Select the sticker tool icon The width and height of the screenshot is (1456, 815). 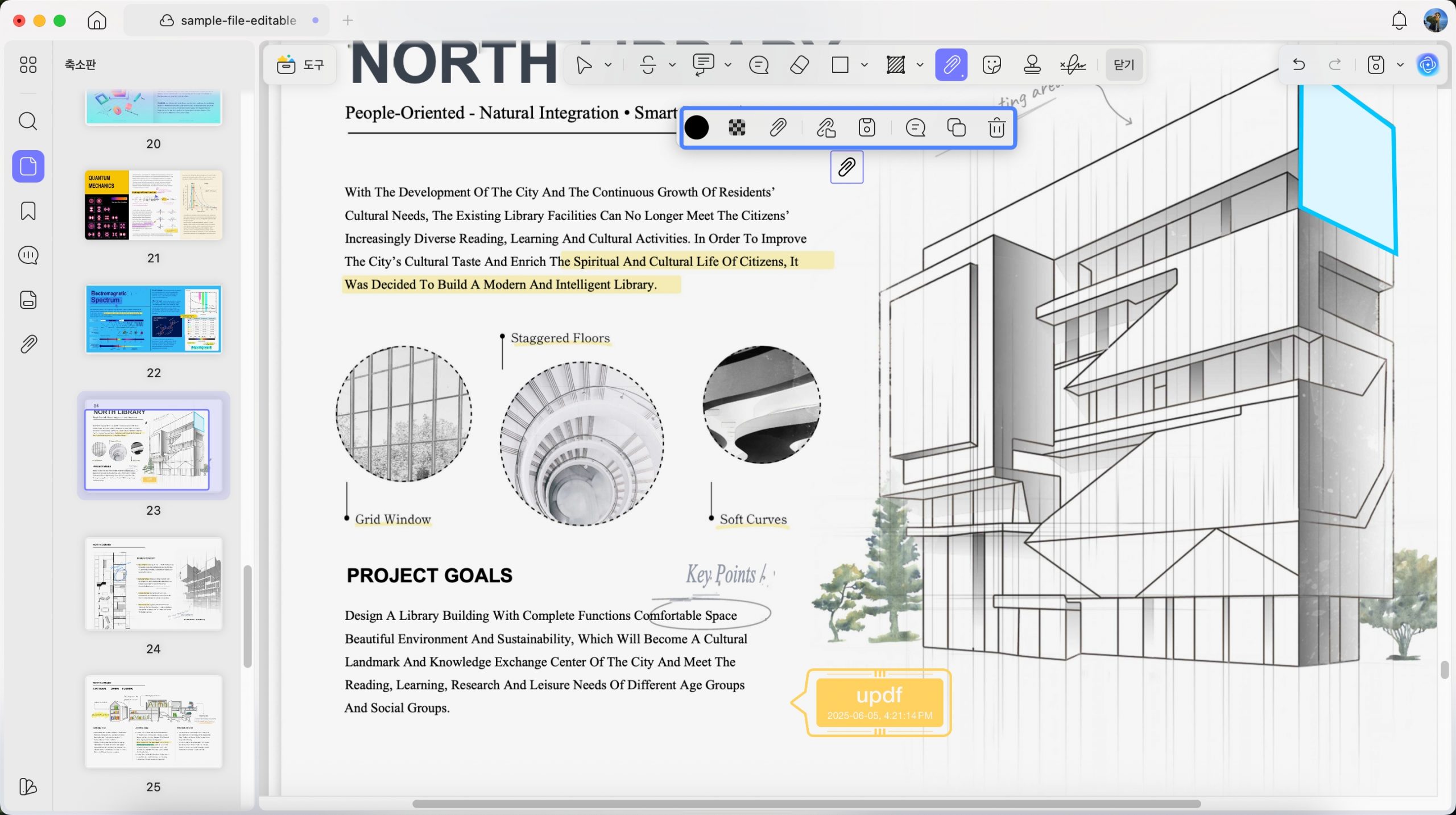point(991,65)
